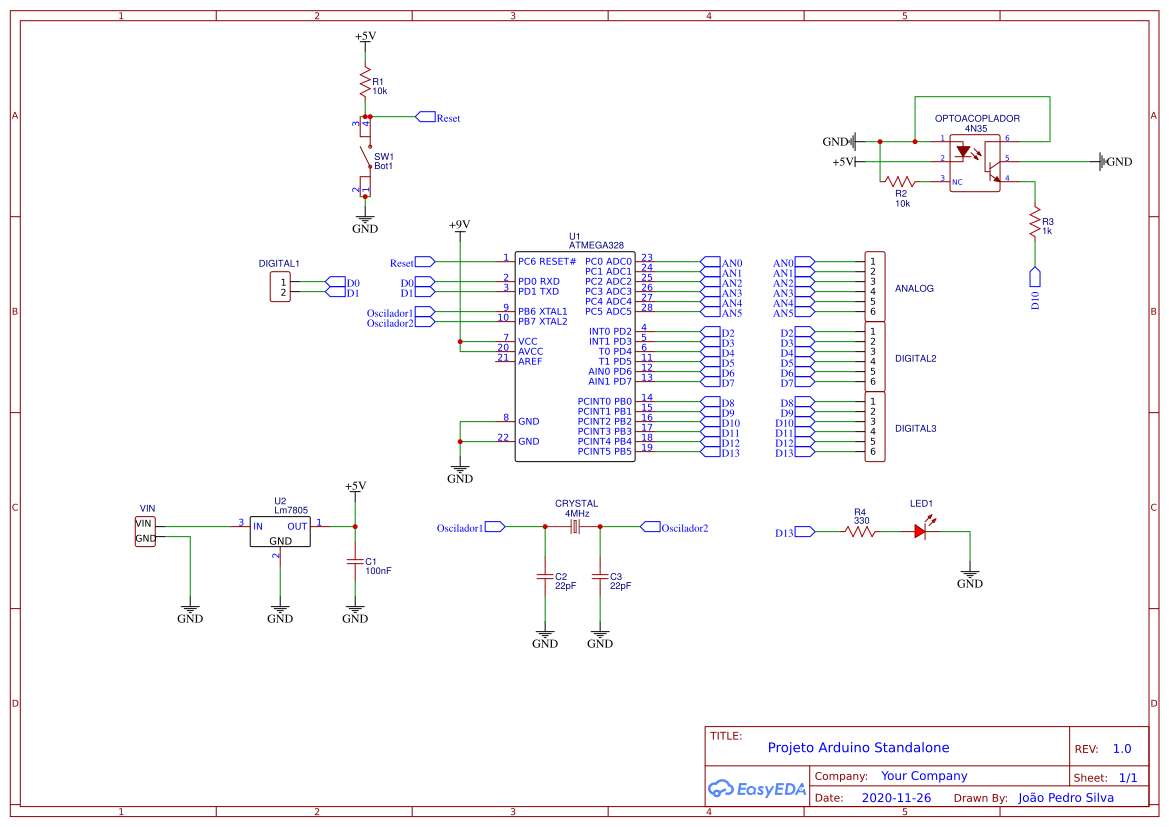Click the EasyEDA logo in the title block
Image resolution: width=1169 pixels, height=827 pixels.
point(757,789)
